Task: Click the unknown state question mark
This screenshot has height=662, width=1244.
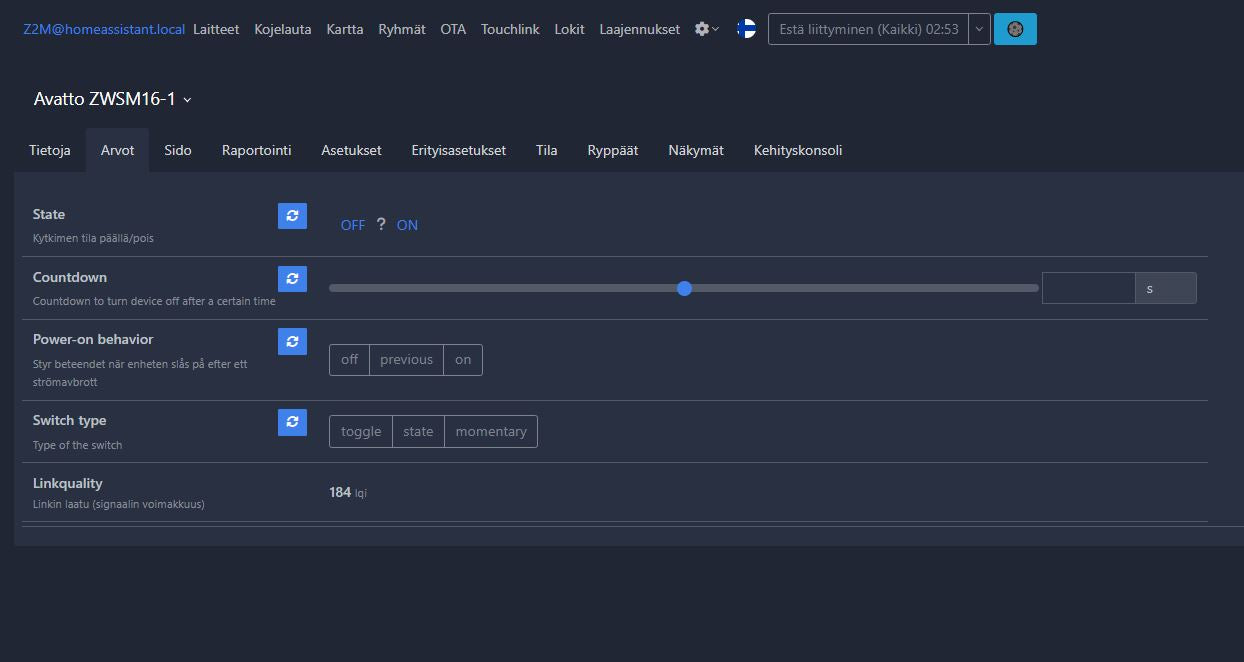Action: (x=381, y=225)
